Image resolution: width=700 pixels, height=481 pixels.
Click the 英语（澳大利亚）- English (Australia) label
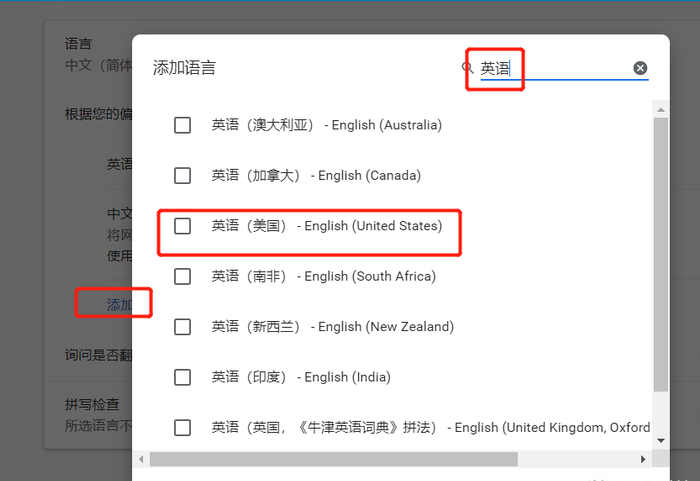[327, 125]
